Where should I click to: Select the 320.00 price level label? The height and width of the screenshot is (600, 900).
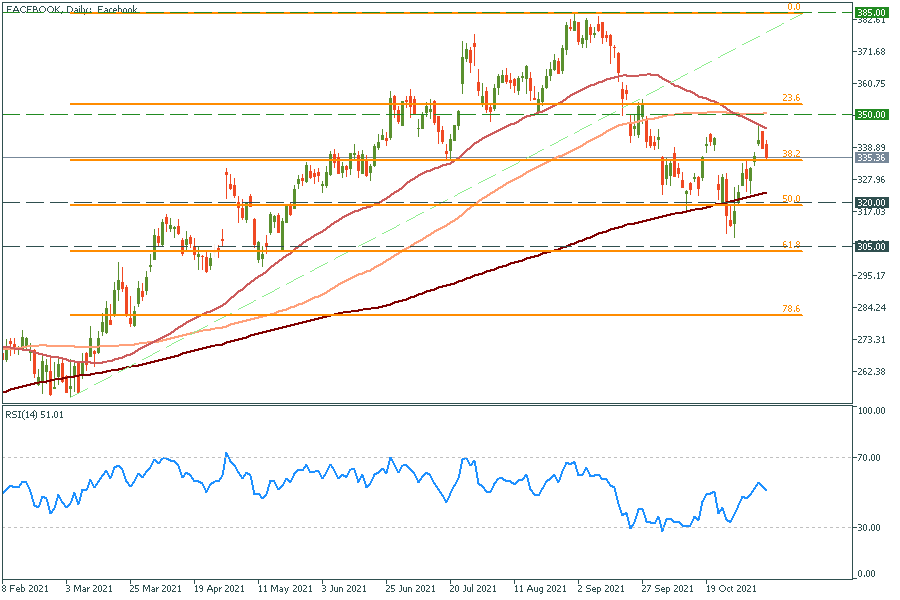tap(872, 202)
